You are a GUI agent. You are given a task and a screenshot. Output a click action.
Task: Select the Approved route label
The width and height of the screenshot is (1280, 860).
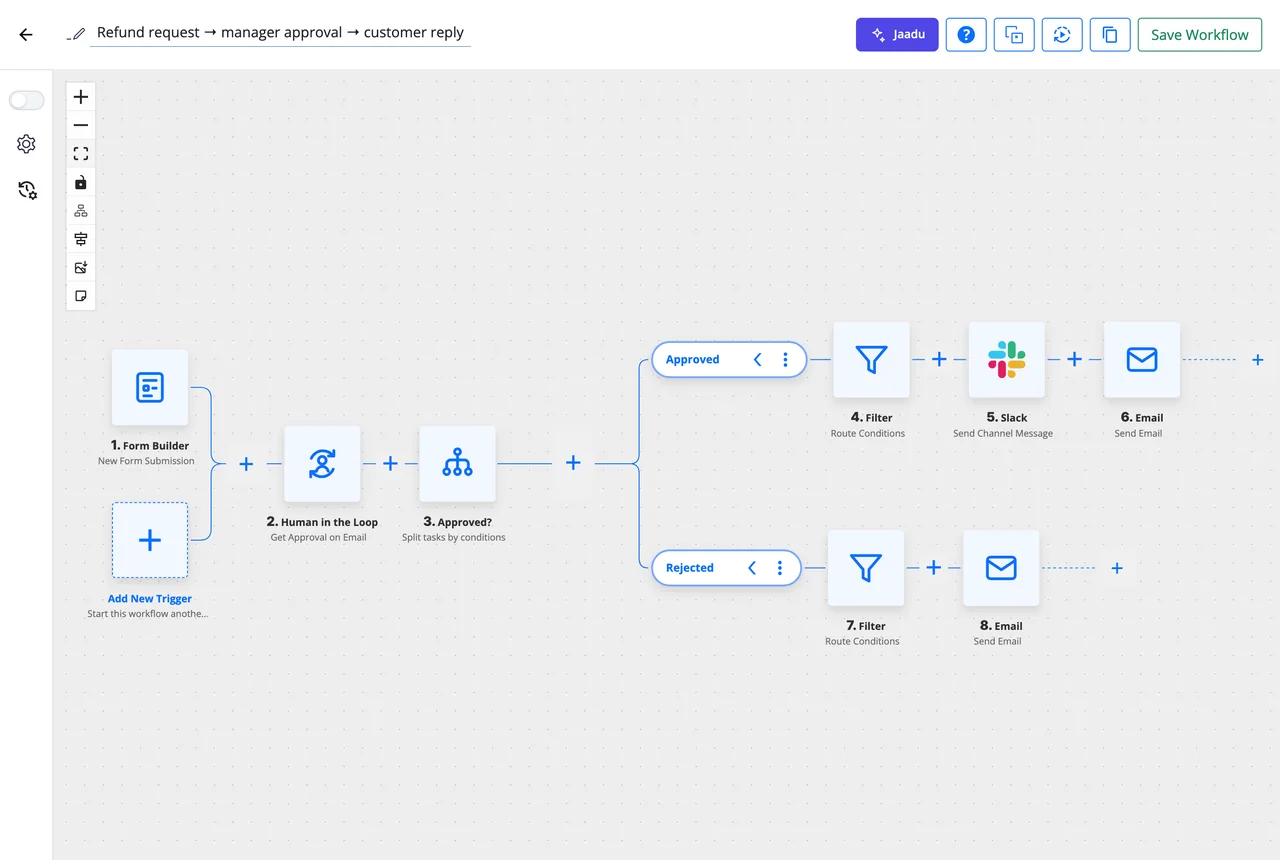(x=692, y=359)
